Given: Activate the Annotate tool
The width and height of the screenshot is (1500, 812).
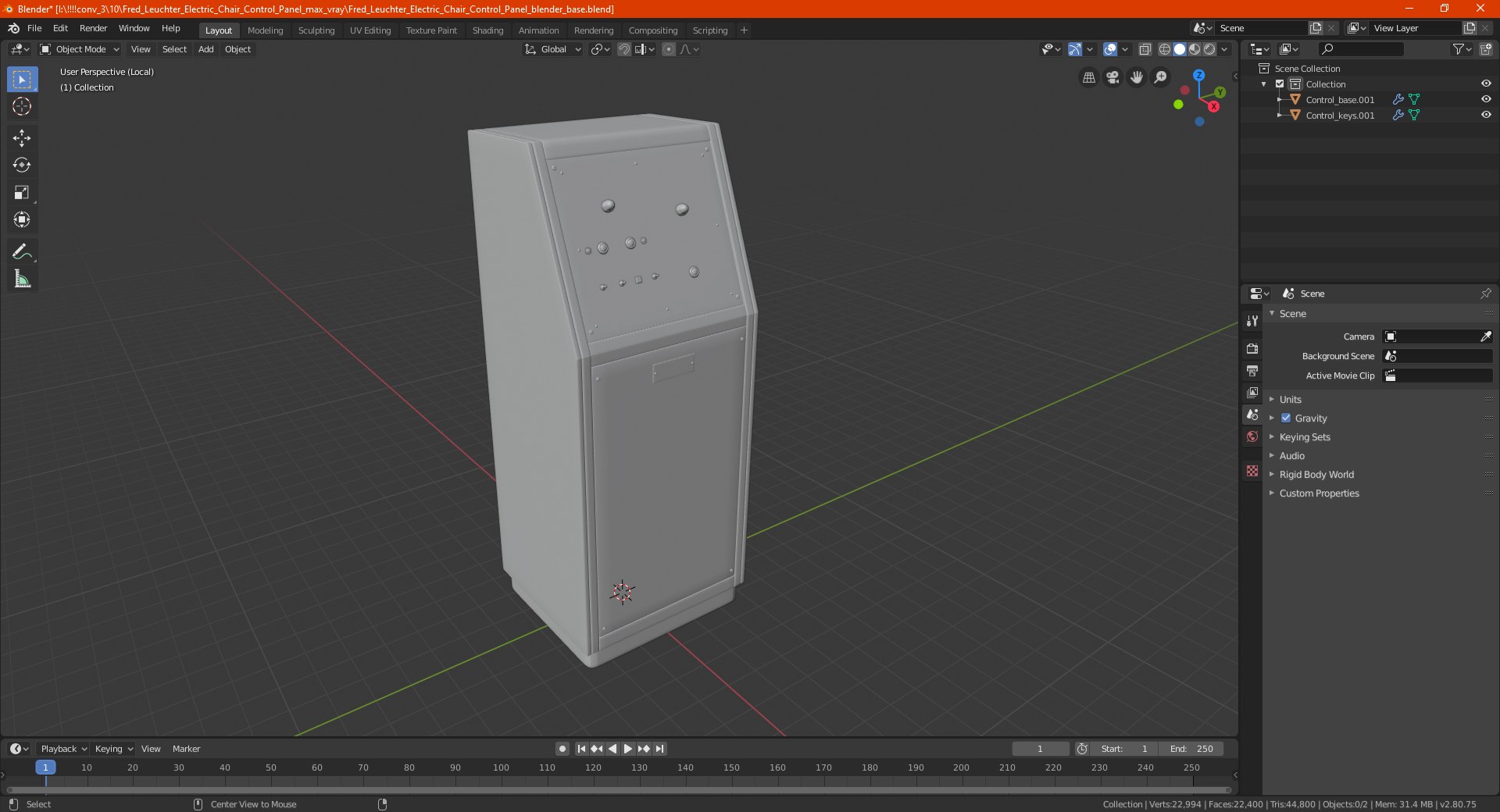Looking at the screenshot, I should 22,251.
